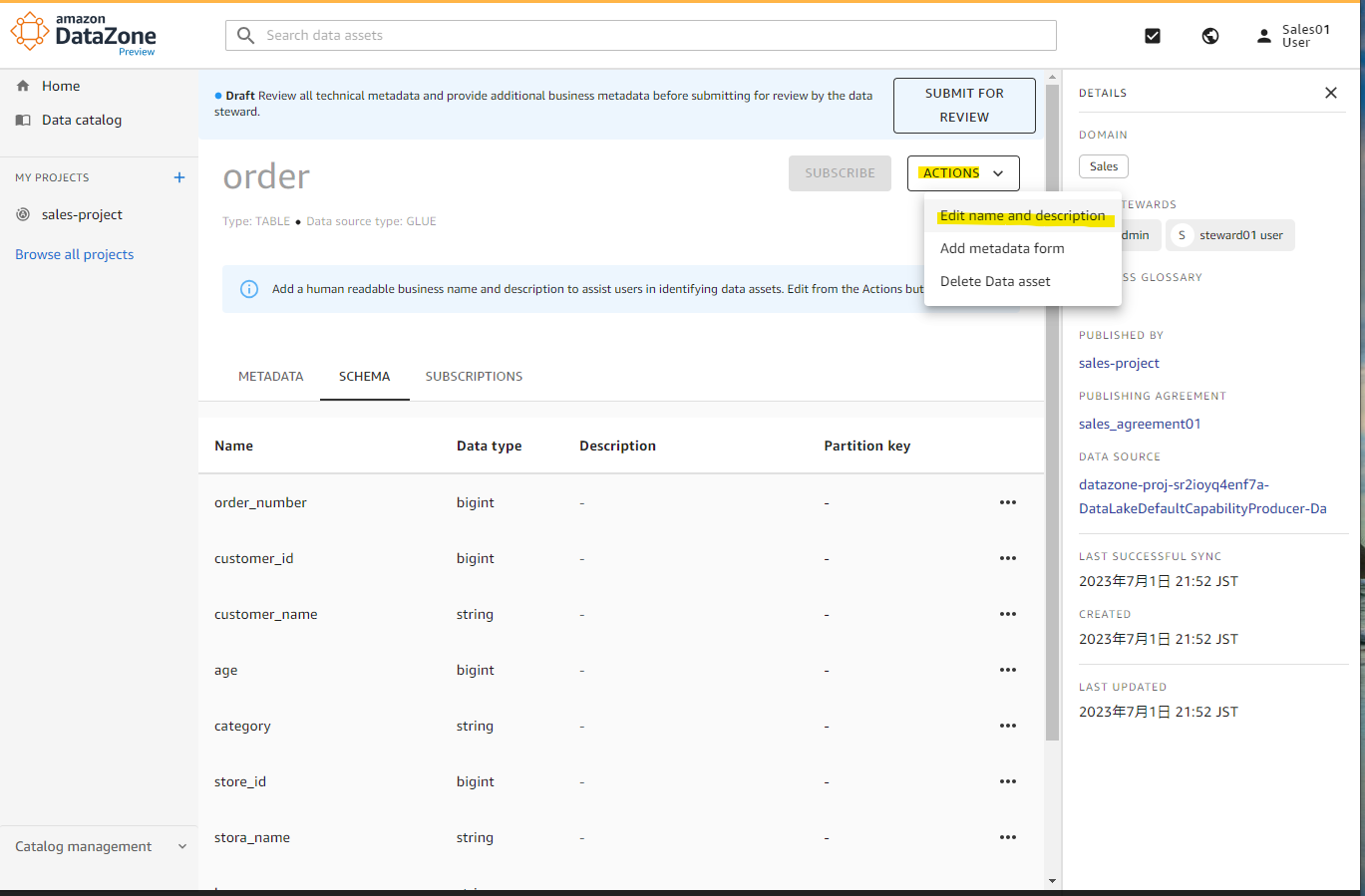Click the SUBSCRIBE button

(x=840, y=172)
